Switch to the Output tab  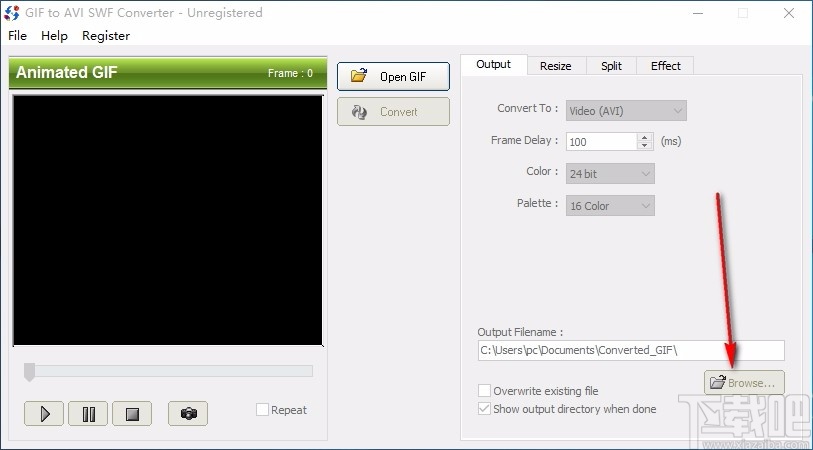(494, 64)
